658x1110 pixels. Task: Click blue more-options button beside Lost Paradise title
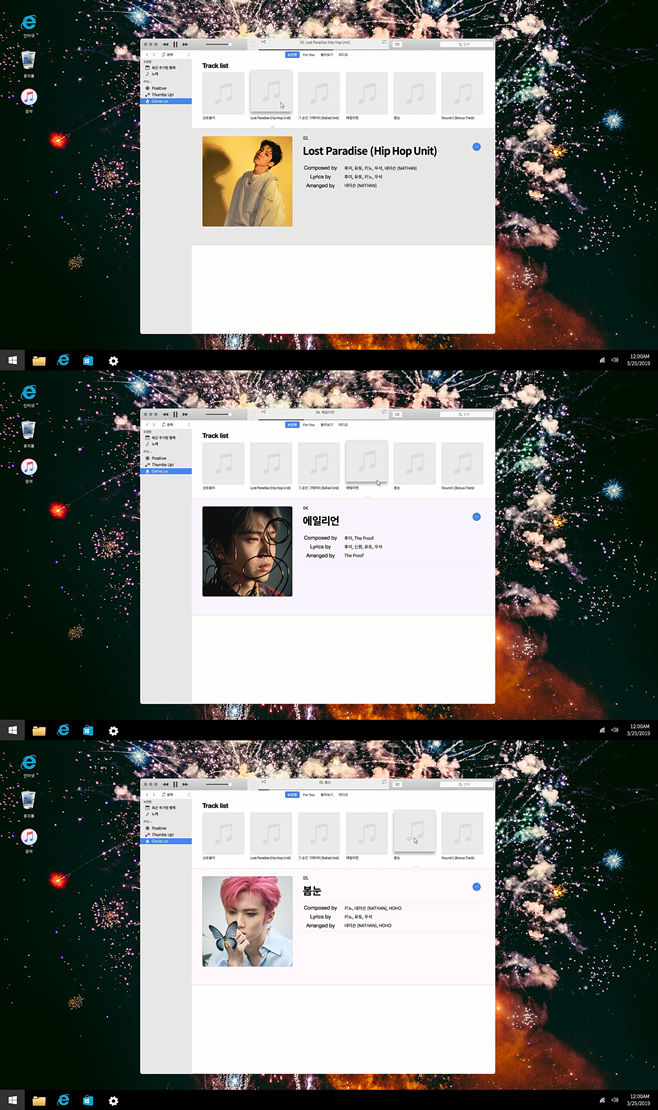click(x=476, y=147)
